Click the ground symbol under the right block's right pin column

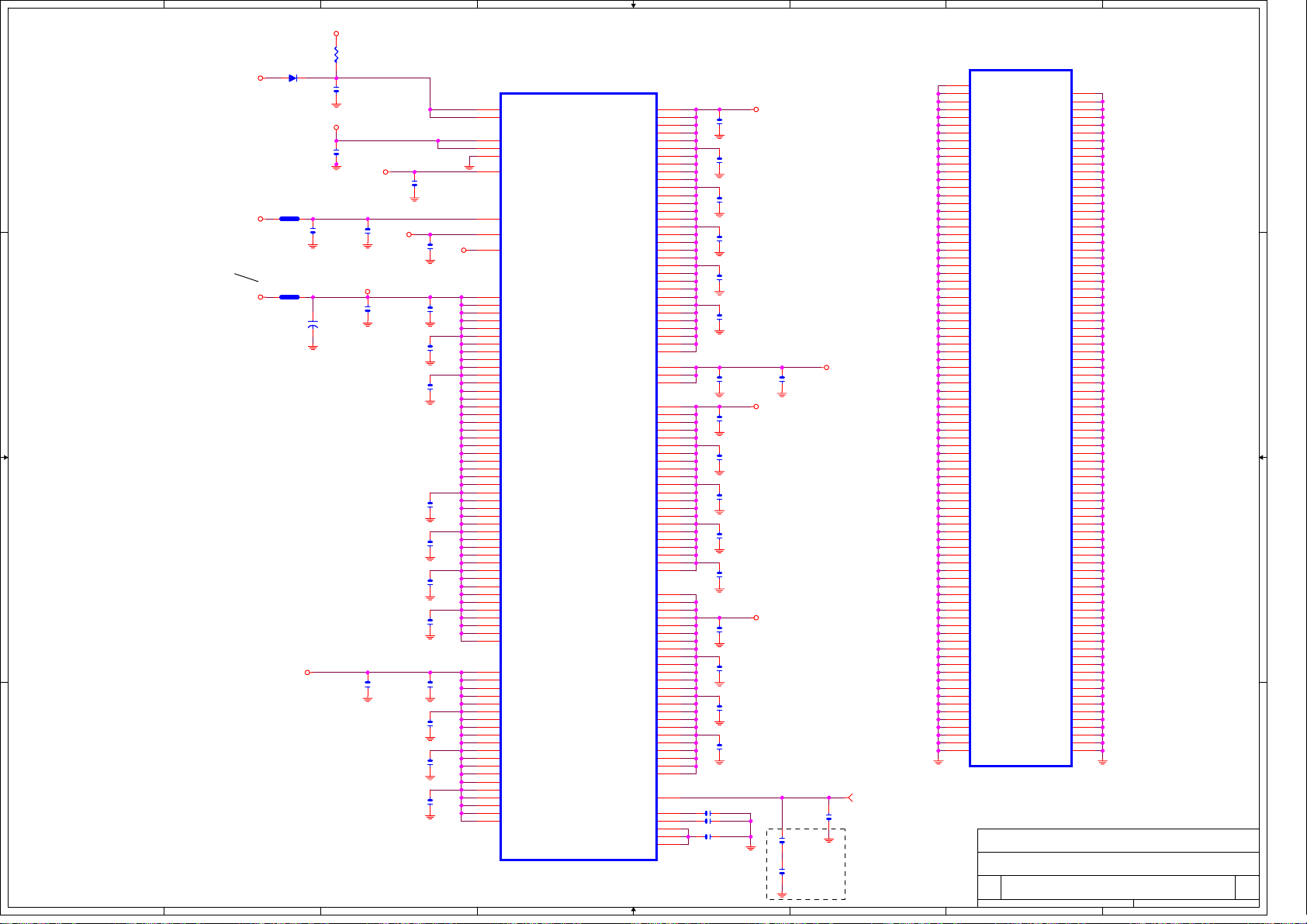coord(1102,763)
